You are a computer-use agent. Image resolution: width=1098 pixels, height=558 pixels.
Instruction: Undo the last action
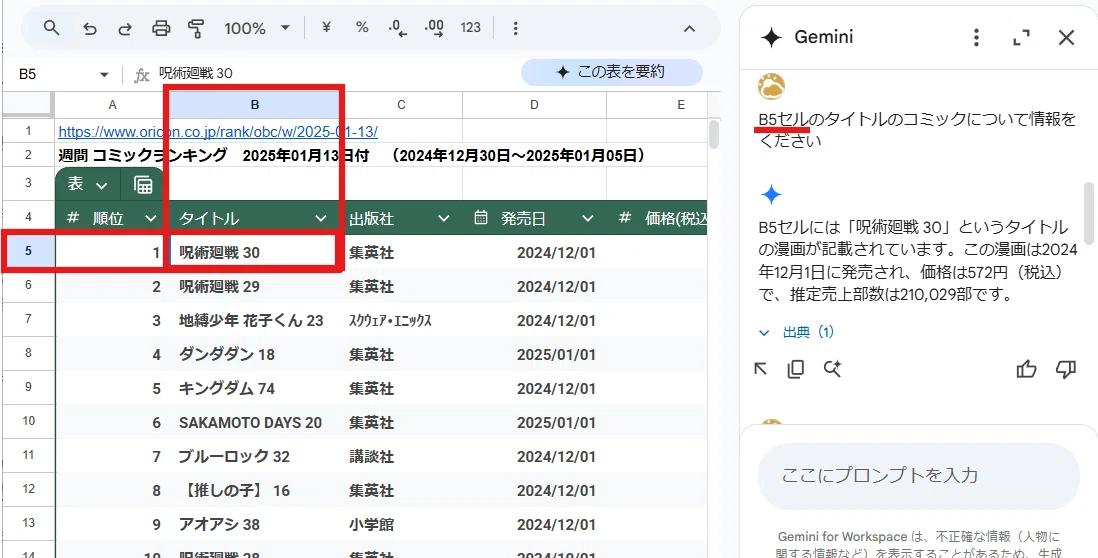[x=90, y=28]
